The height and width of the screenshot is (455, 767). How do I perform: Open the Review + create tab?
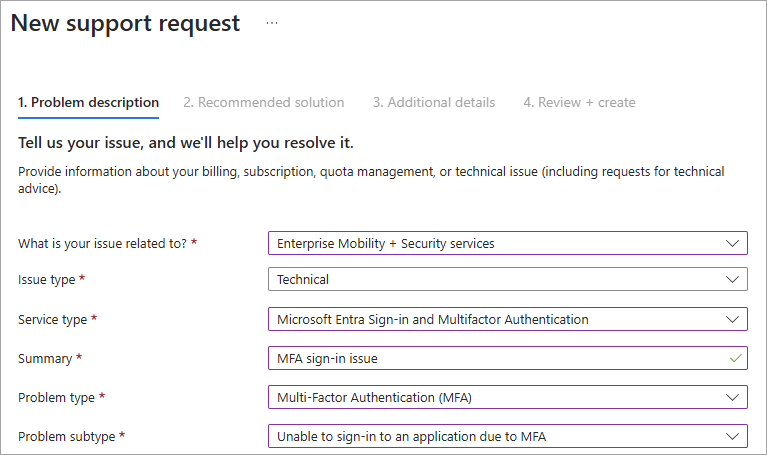tap(580, 102)
